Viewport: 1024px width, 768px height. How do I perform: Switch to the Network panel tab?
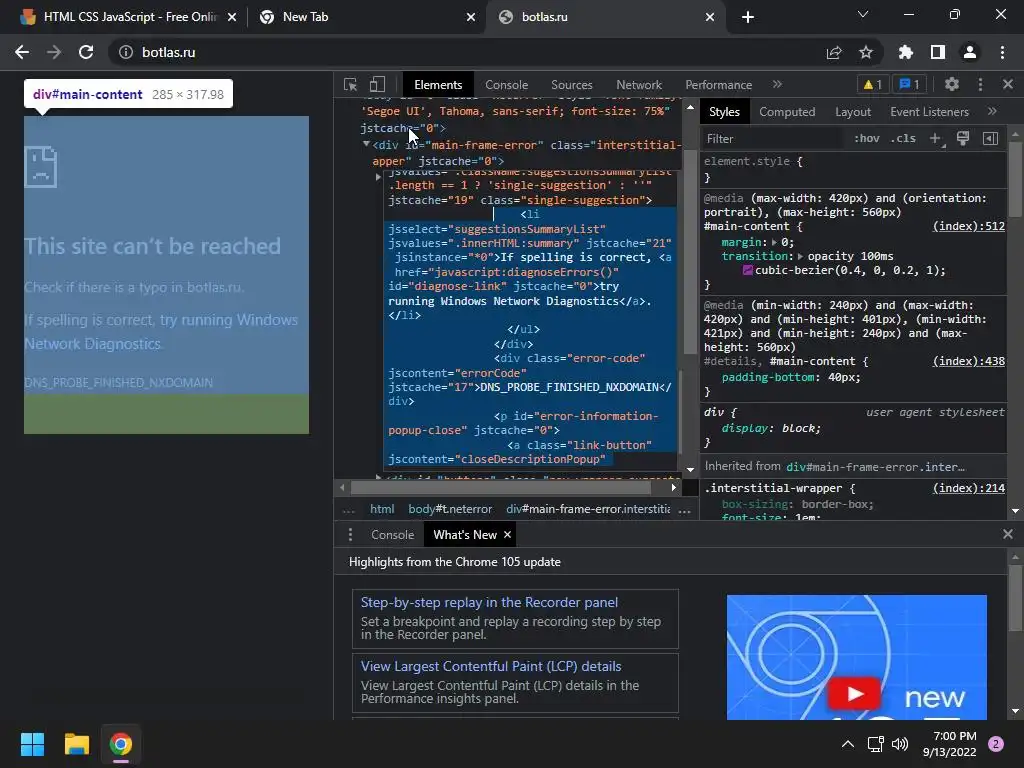pos(639,85)
